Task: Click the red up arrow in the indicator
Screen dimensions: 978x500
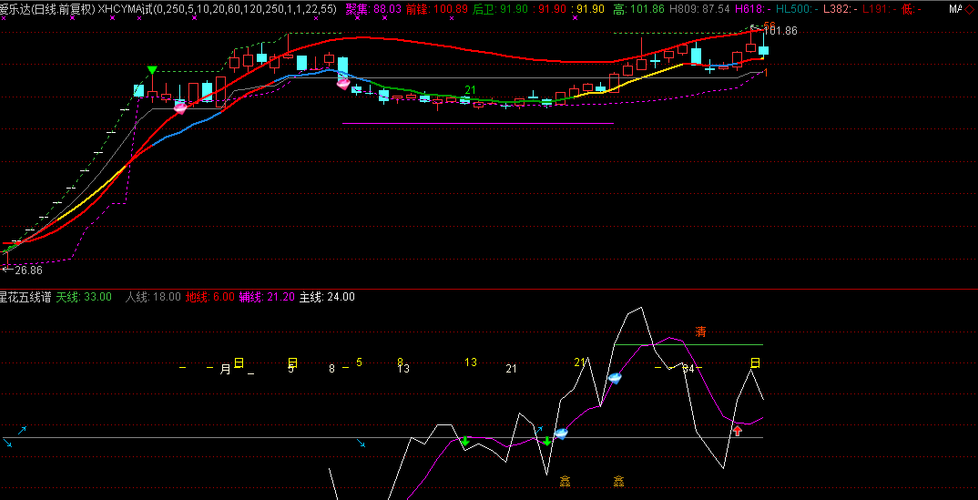Action: click(x=737, y=430)
